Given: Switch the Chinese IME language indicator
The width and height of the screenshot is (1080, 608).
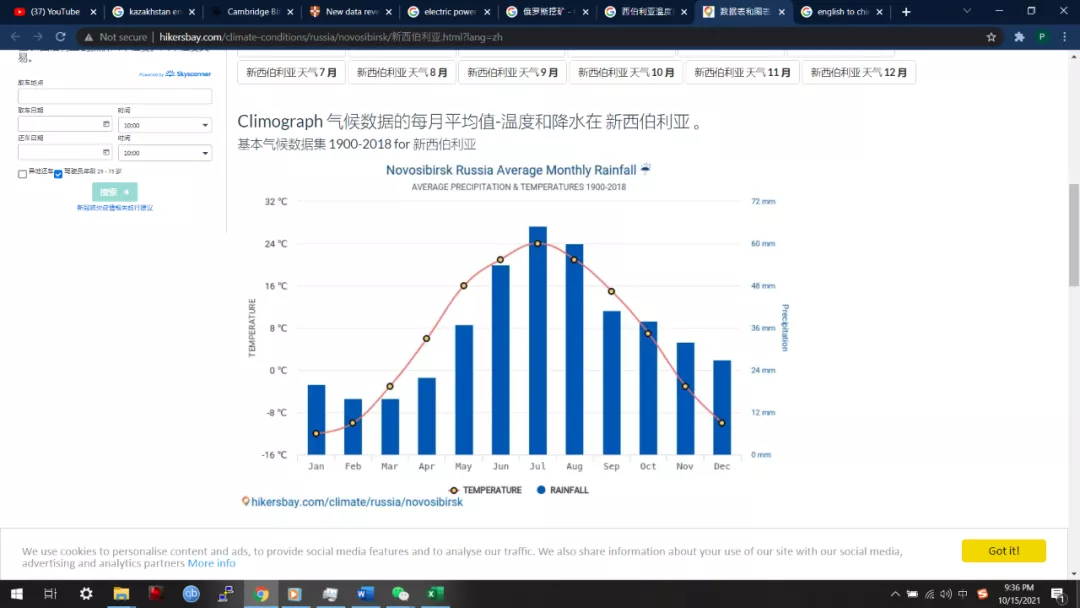Looking at the screenshot, I should tap(962, 594).
